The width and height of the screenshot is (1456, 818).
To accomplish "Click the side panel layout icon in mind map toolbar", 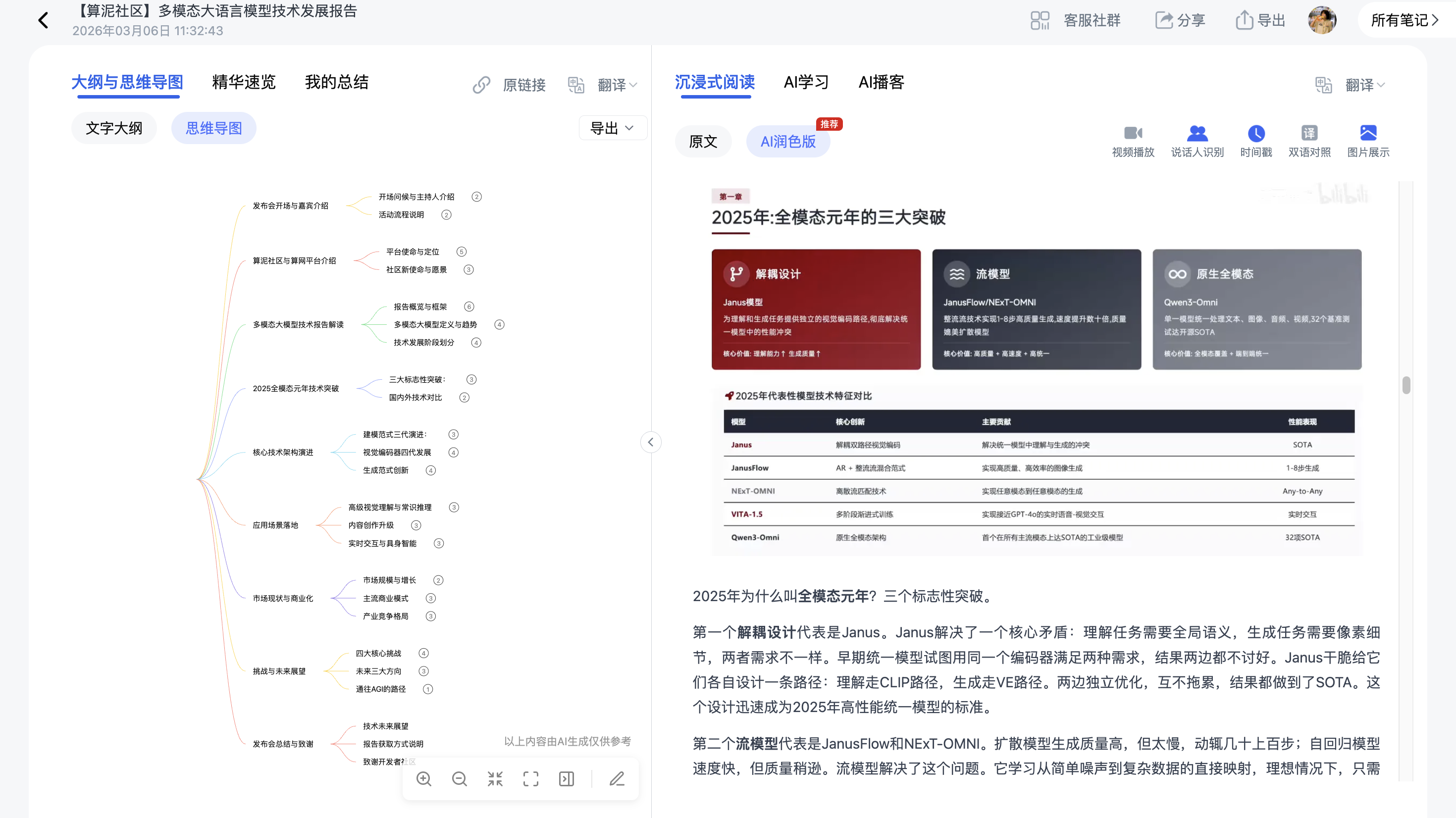I will [567, 779].
